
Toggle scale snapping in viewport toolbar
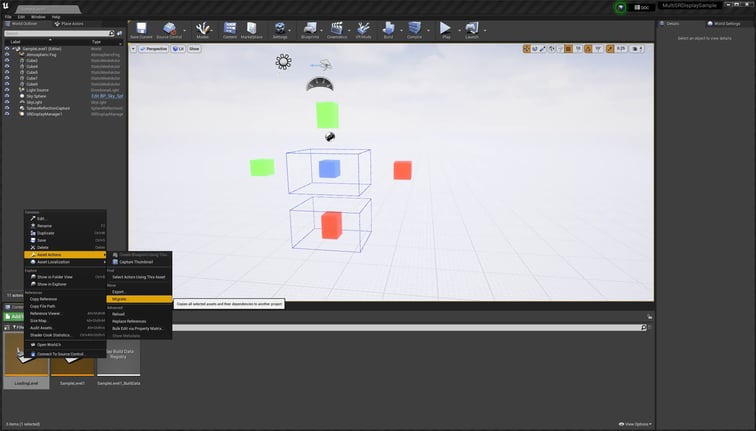[610, 49]
